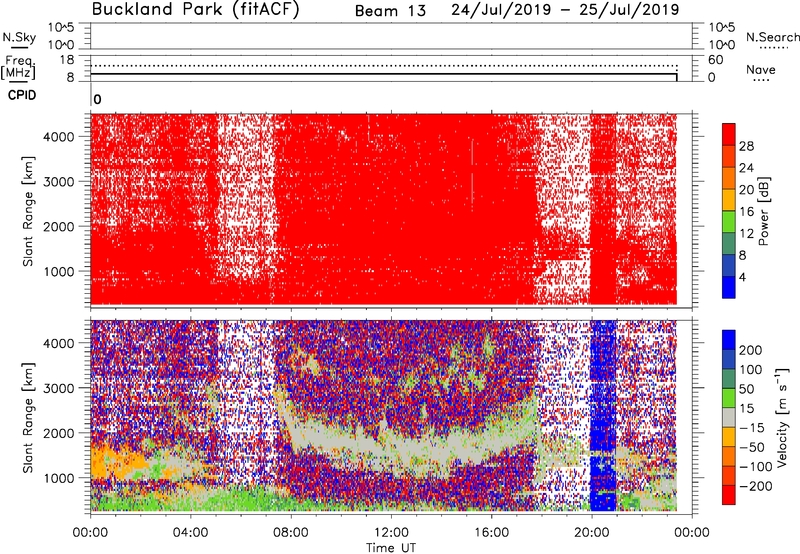Click the '10^0' tick beside N.Search
The width and height of the screenshot is (800, 554).
[x=722, y=45]
